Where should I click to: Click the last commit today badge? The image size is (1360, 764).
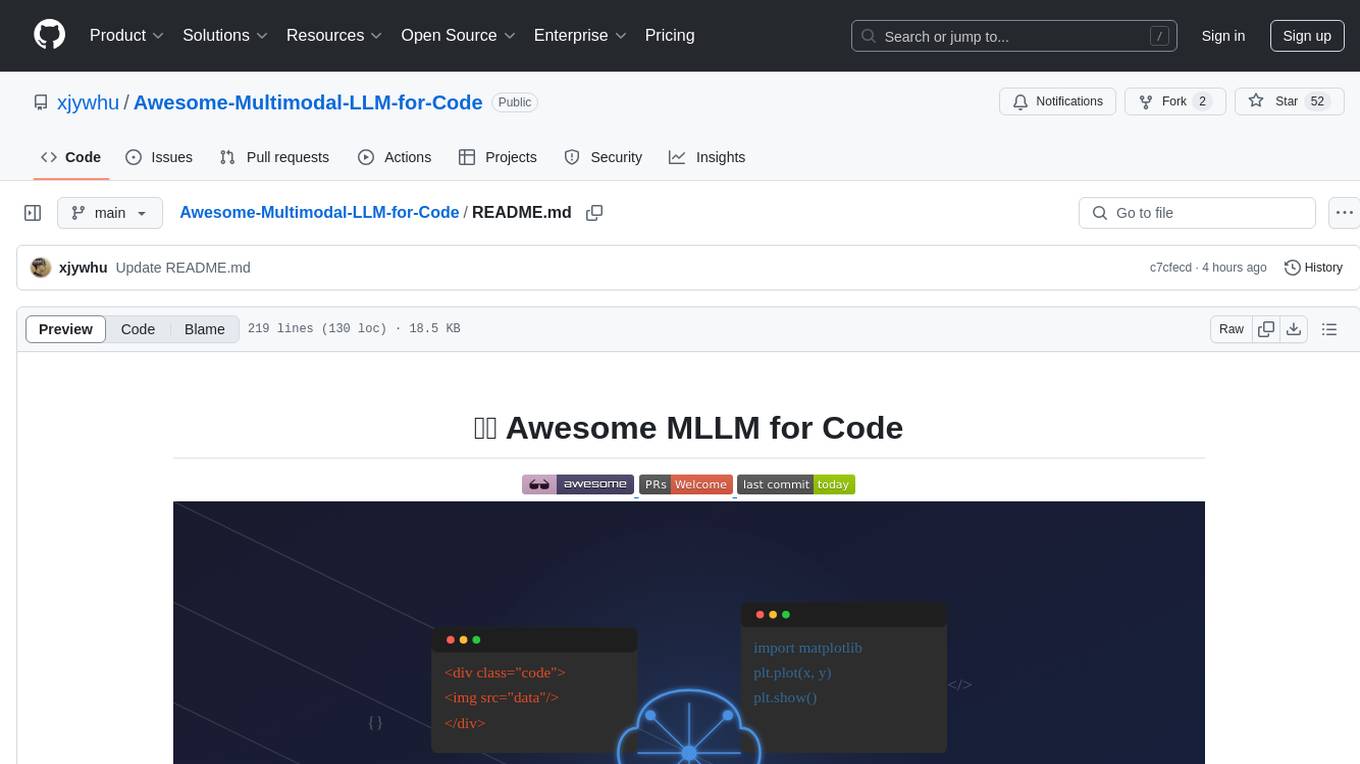(x=796, y=484)
